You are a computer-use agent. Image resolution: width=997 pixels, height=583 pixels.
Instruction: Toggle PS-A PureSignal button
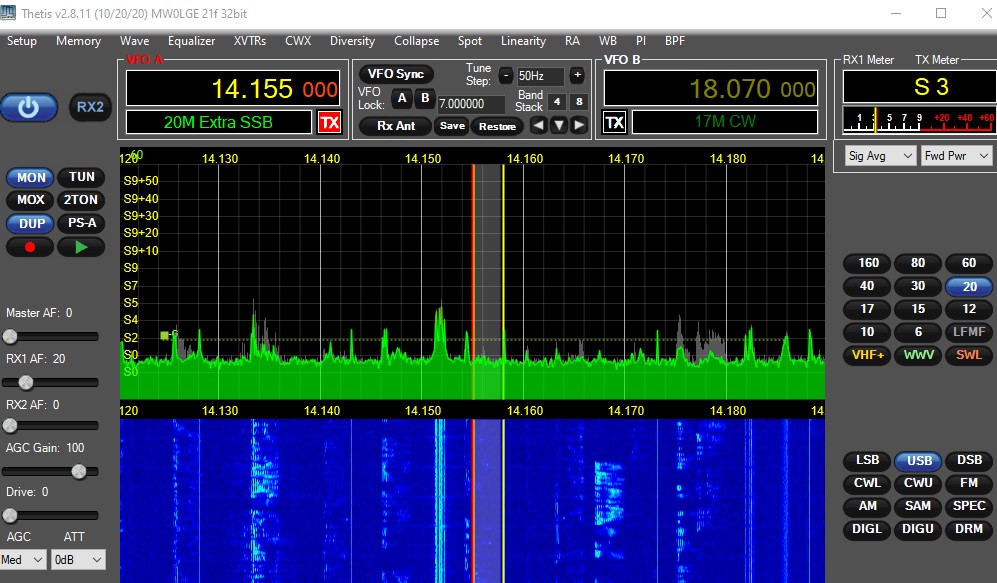point(81,223)
